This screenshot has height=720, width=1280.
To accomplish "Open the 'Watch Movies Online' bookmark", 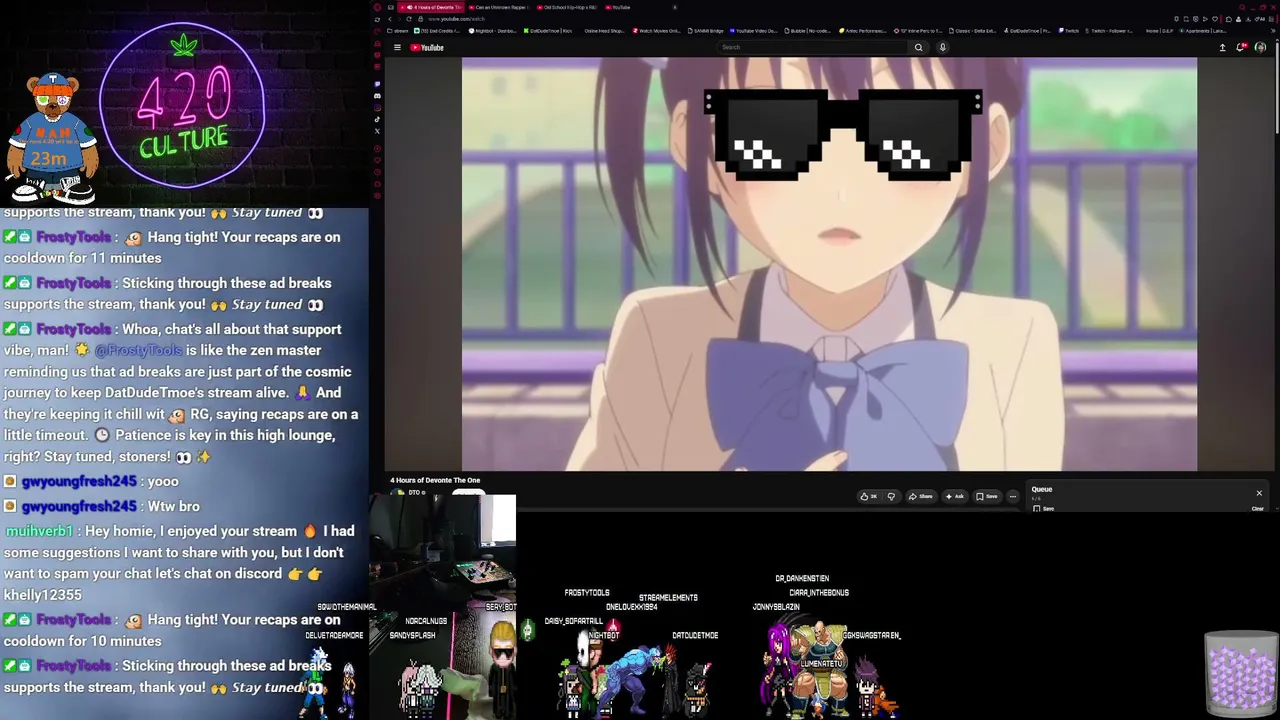I will [656, 31].
